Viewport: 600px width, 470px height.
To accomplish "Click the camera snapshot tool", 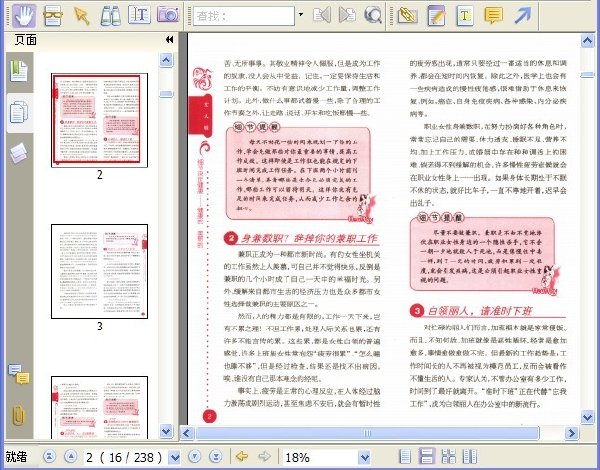I will click(168, 15).
